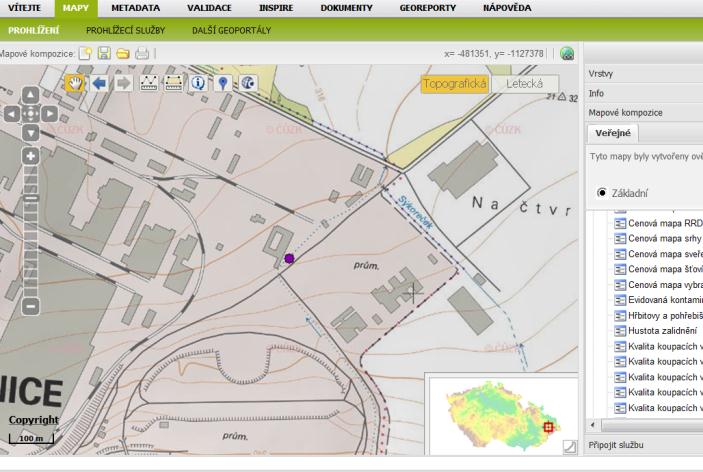Open the Metadata menu
Image resolution: width=703 pixels, height=472 pixels.
pyautogui.click(x=135, y=8)
